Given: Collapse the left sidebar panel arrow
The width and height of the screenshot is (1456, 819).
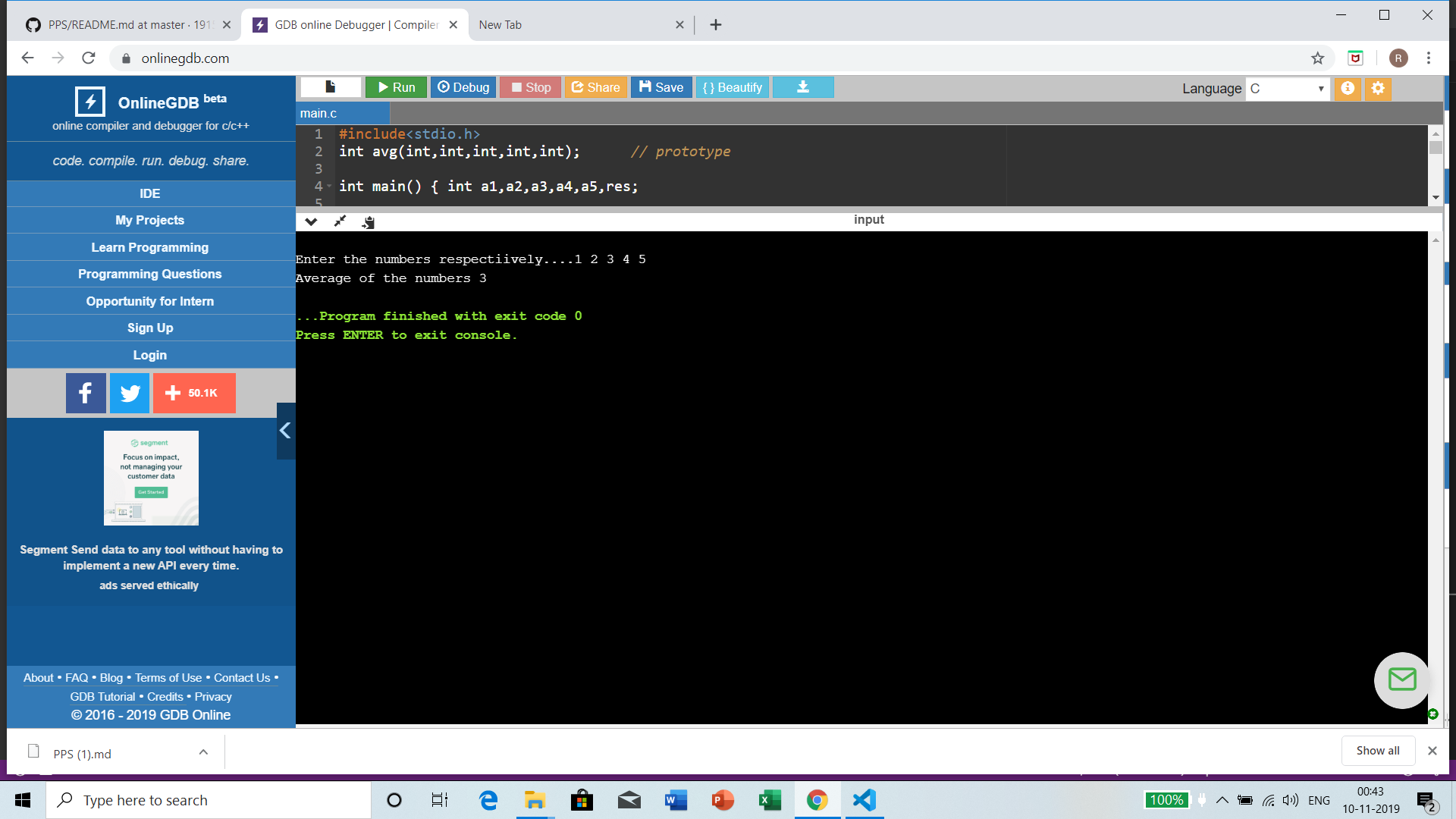Looking at the screenshot, I should point(285,431).
